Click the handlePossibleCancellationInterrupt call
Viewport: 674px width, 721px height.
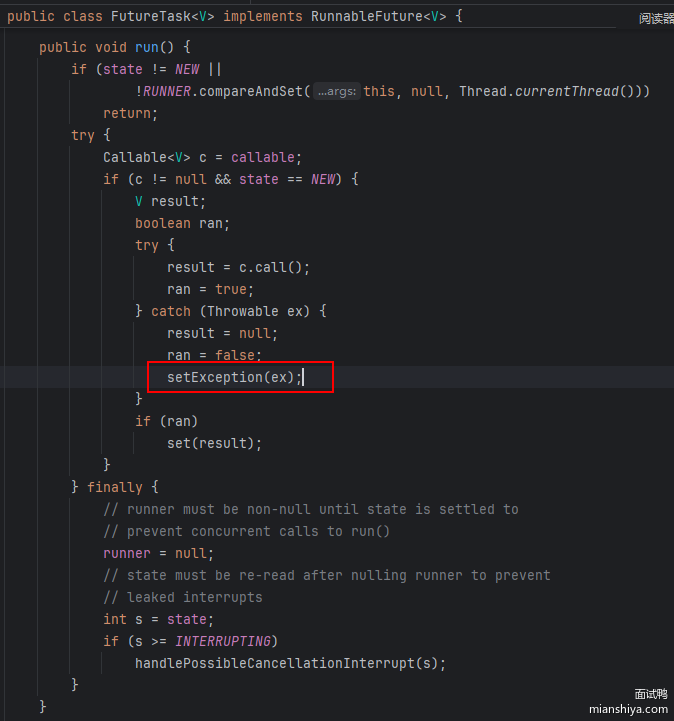click(290, 663)
